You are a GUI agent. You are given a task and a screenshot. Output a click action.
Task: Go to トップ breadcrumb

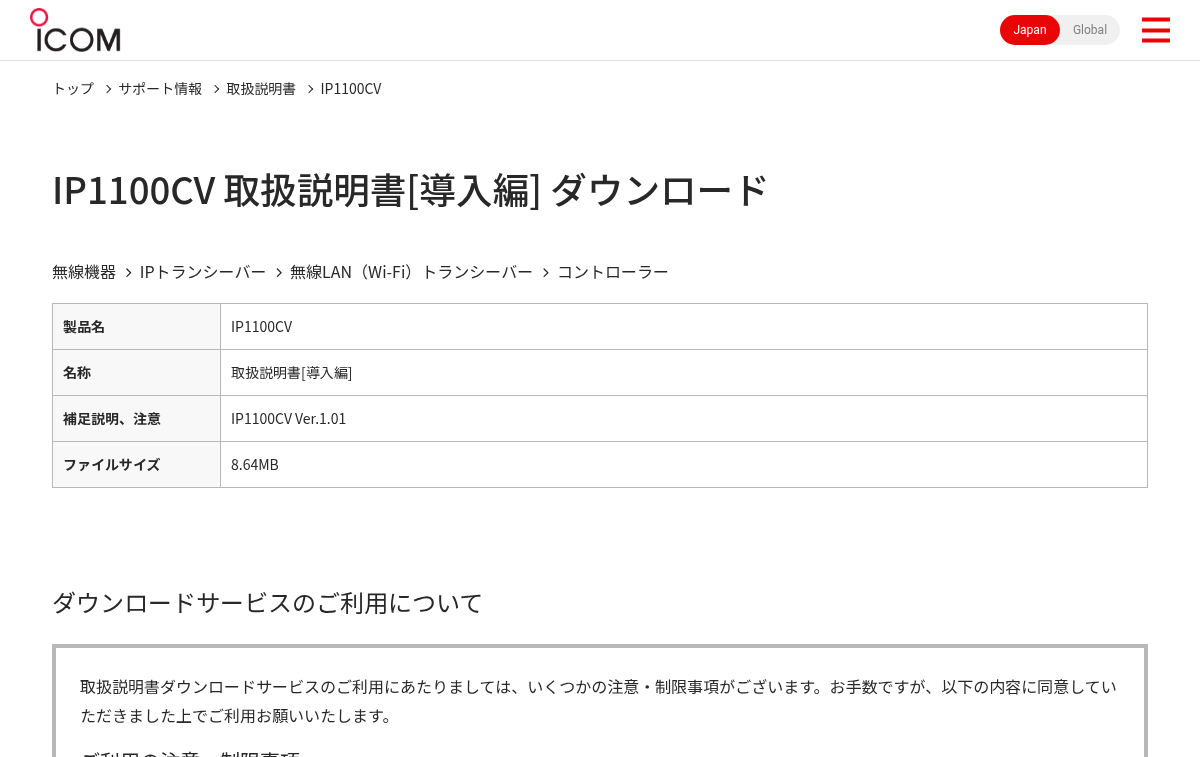point(73,88)
